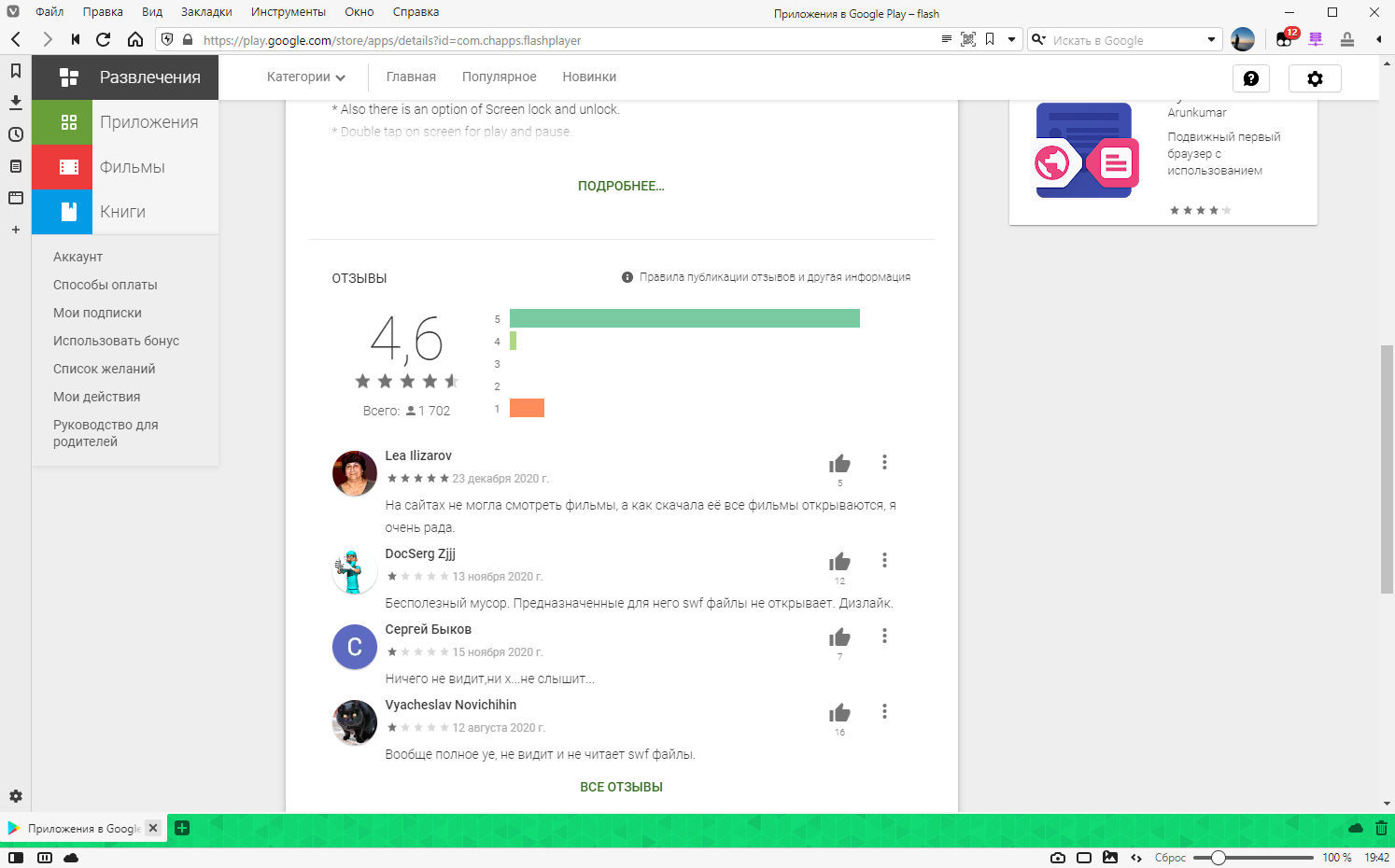Open more options for Vyacheslav Novichihin review
The height and width of the screenshot is (868, 1395).
point(884,711)
